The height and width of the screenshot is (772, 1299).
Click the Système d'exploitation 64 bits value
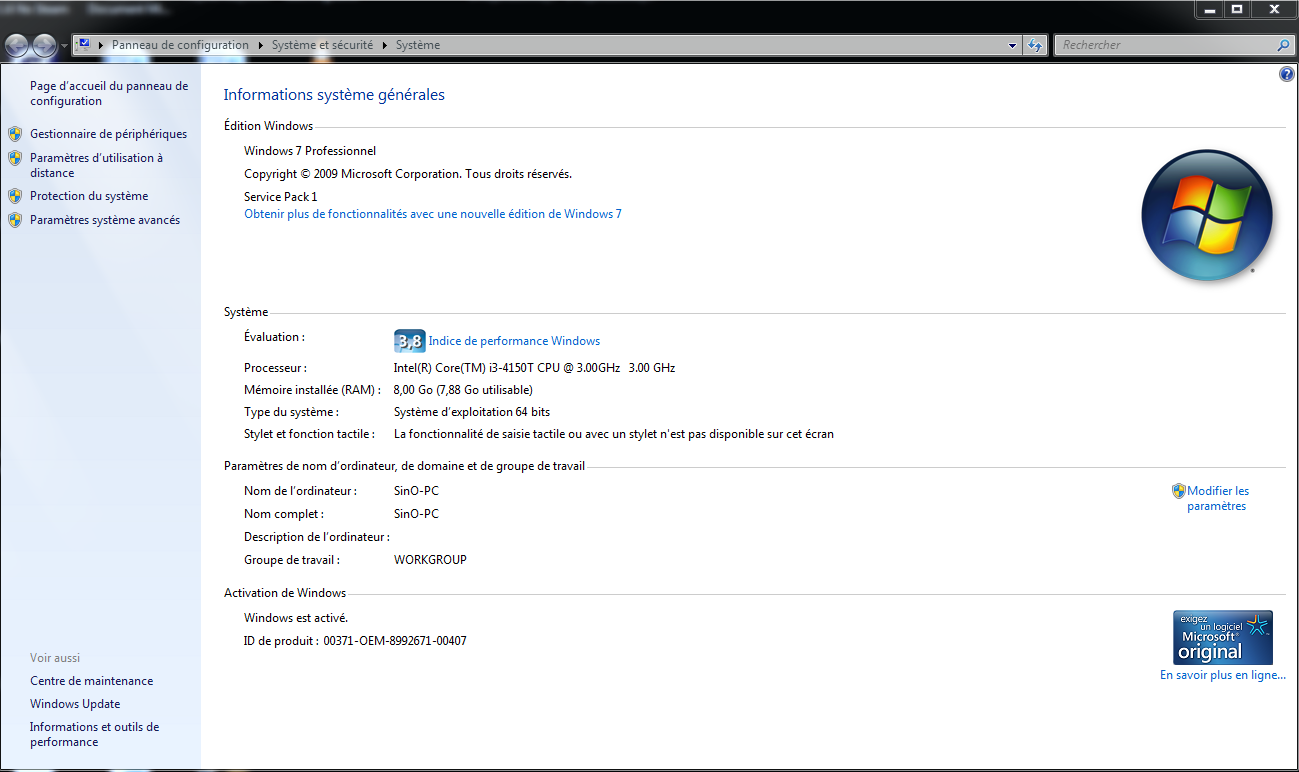coord(472,412)
